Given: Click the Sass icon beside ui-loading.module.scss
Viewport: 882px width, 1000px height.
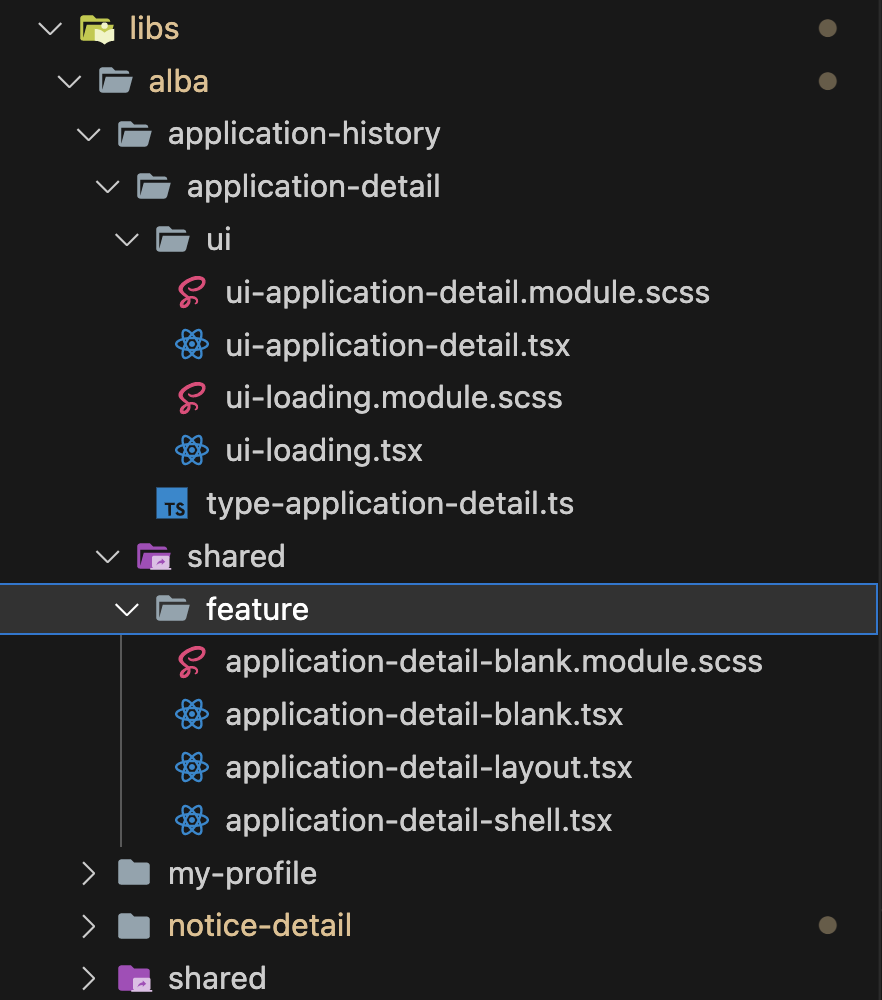Looking at the screenshot, I should pyautogui.click(x=191, y=398).
